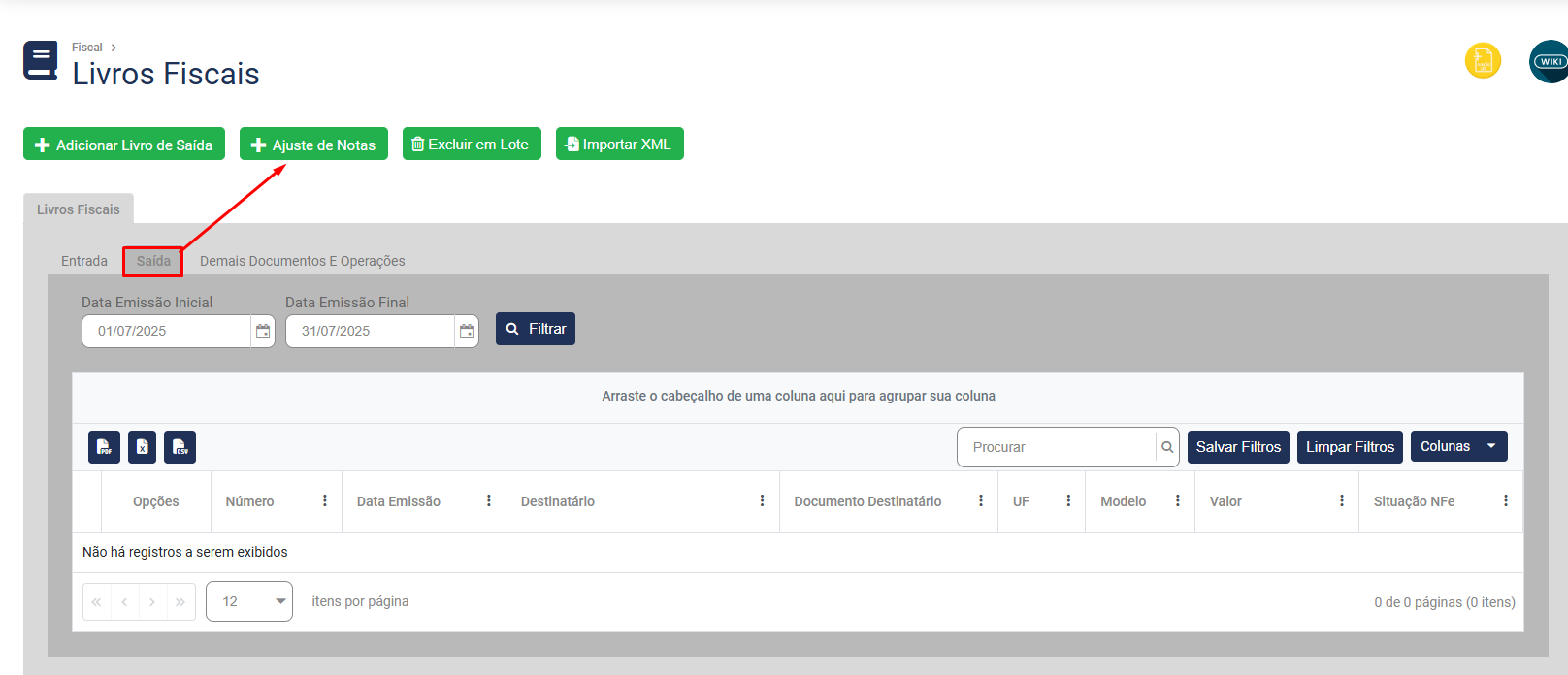Select the Livros Fiscais tab
Image resolution: width=1568 pixels, height=675 pixels.
point(79,209)
